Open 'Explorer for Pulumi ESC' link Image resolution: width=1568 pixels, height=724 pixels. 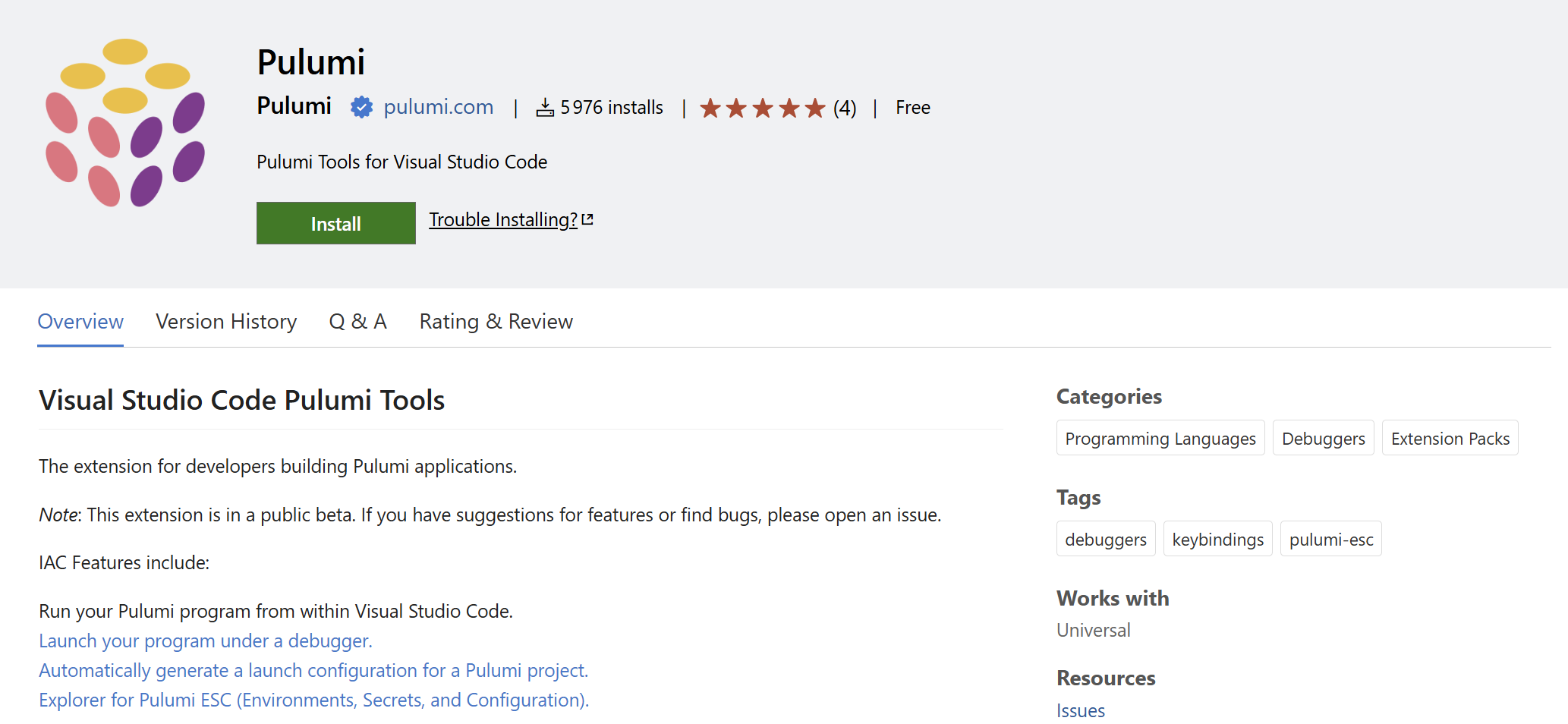coord(313,700)
